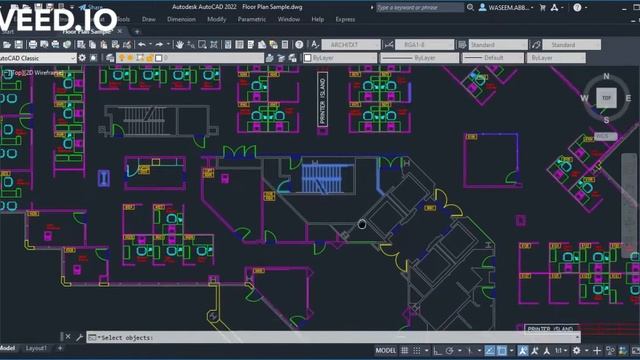Click ViewCube TOP face
Screen dimensions: 640x360
[x=607, y=98]
